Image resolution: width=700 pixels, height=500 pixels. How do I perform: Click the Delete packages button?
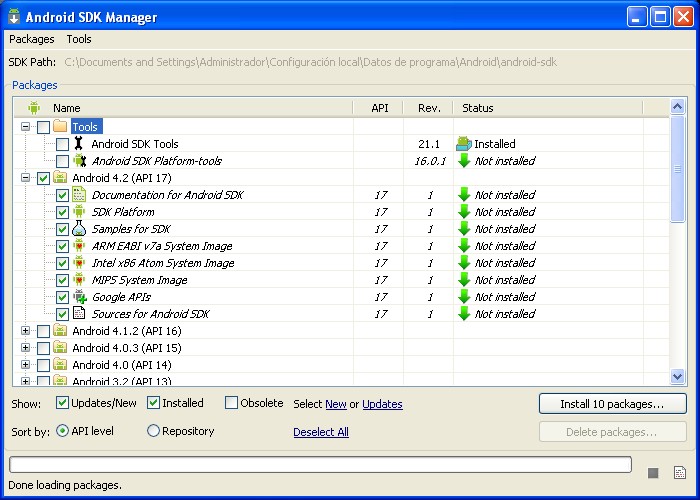click(x=612, y=432)
